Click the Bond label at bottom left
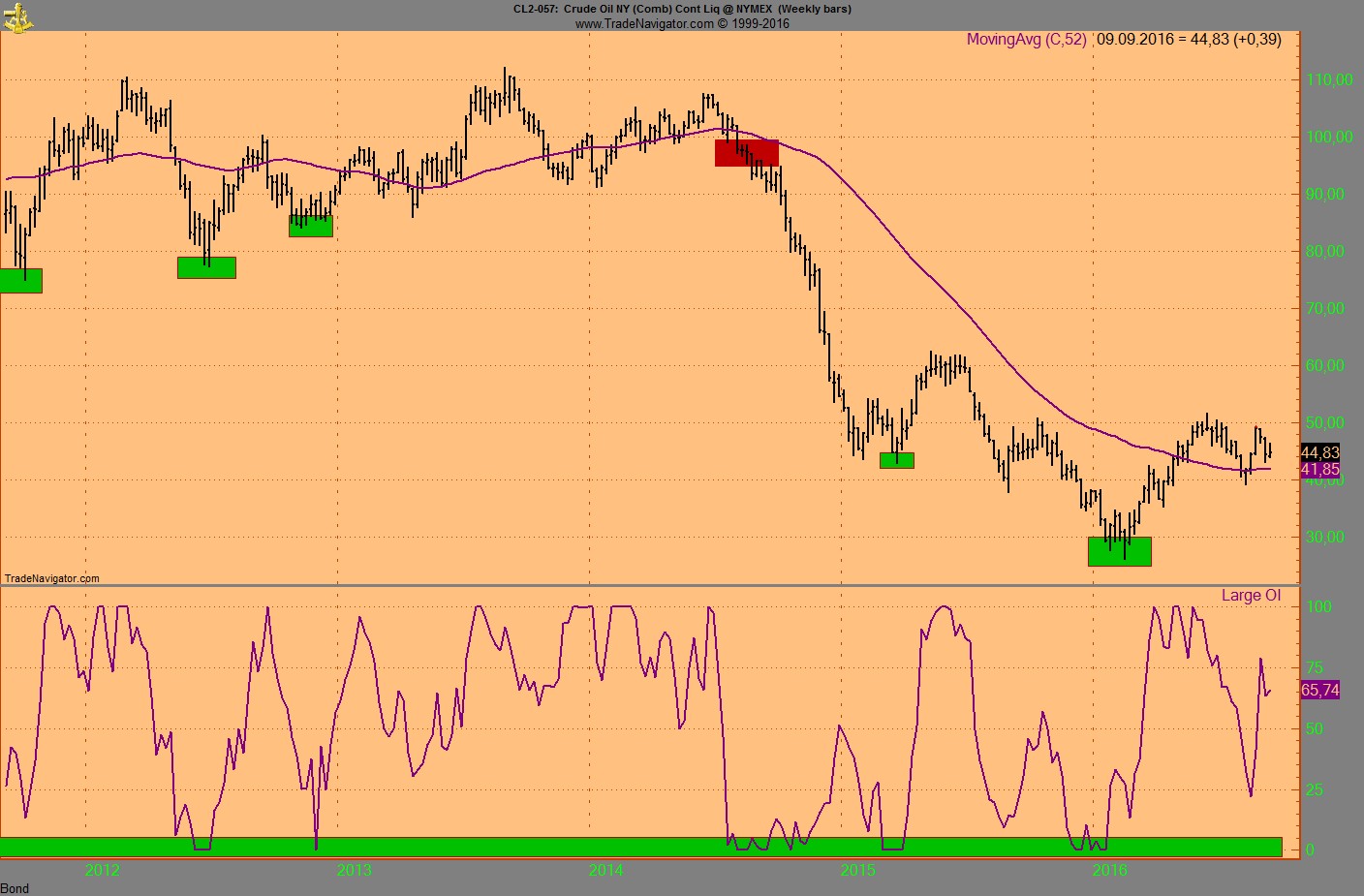Viewport: 1364px width, 896px height. [x=15, y=888]
